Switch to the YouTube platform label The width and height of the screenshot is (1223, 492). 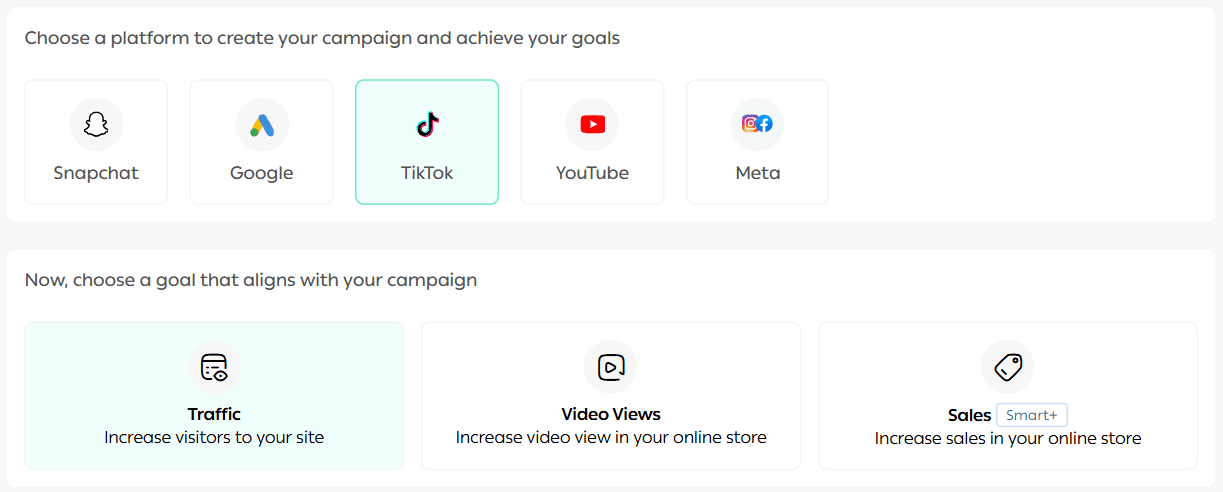[592, 173]
